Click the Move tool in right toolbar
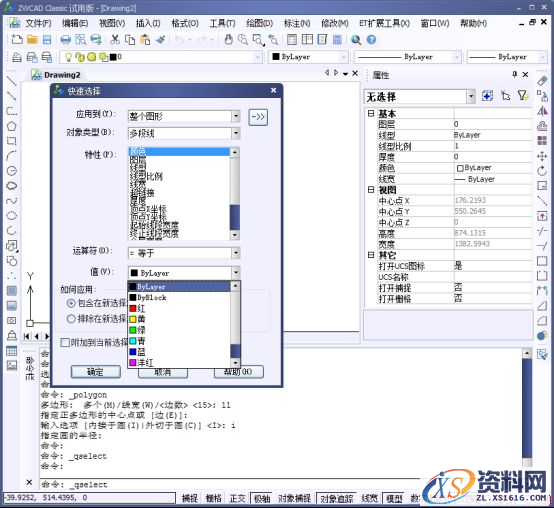 [x=542, y=156]
